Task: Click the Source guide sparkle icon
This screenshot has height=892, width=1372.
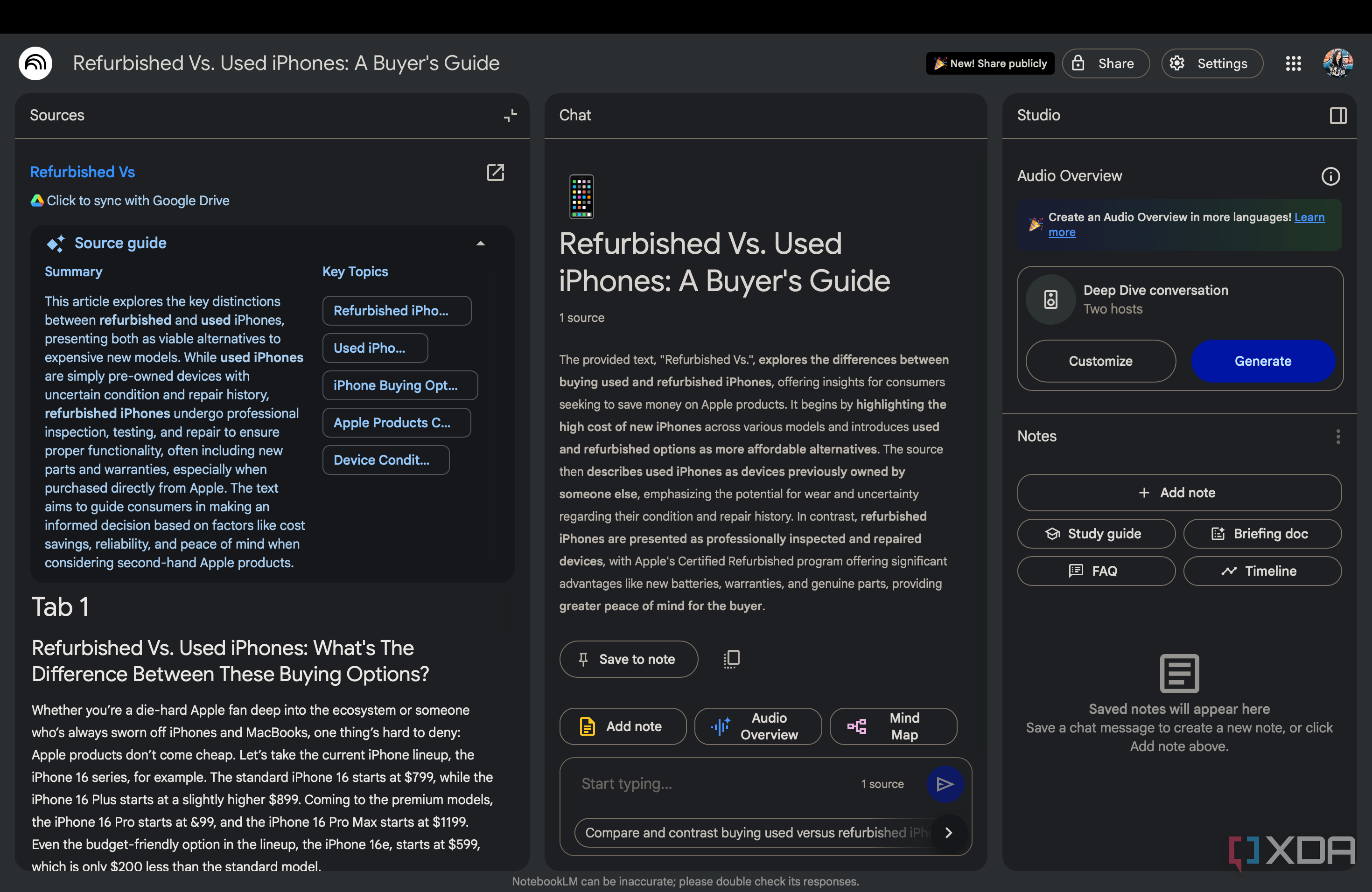Action: pyautogui.click(x=56, y=244)
